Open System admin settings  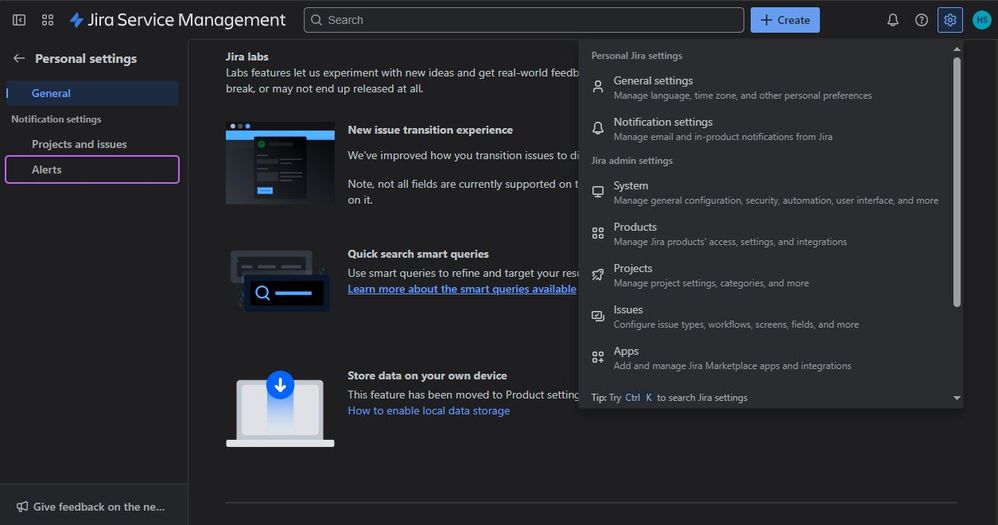[766, 192]
